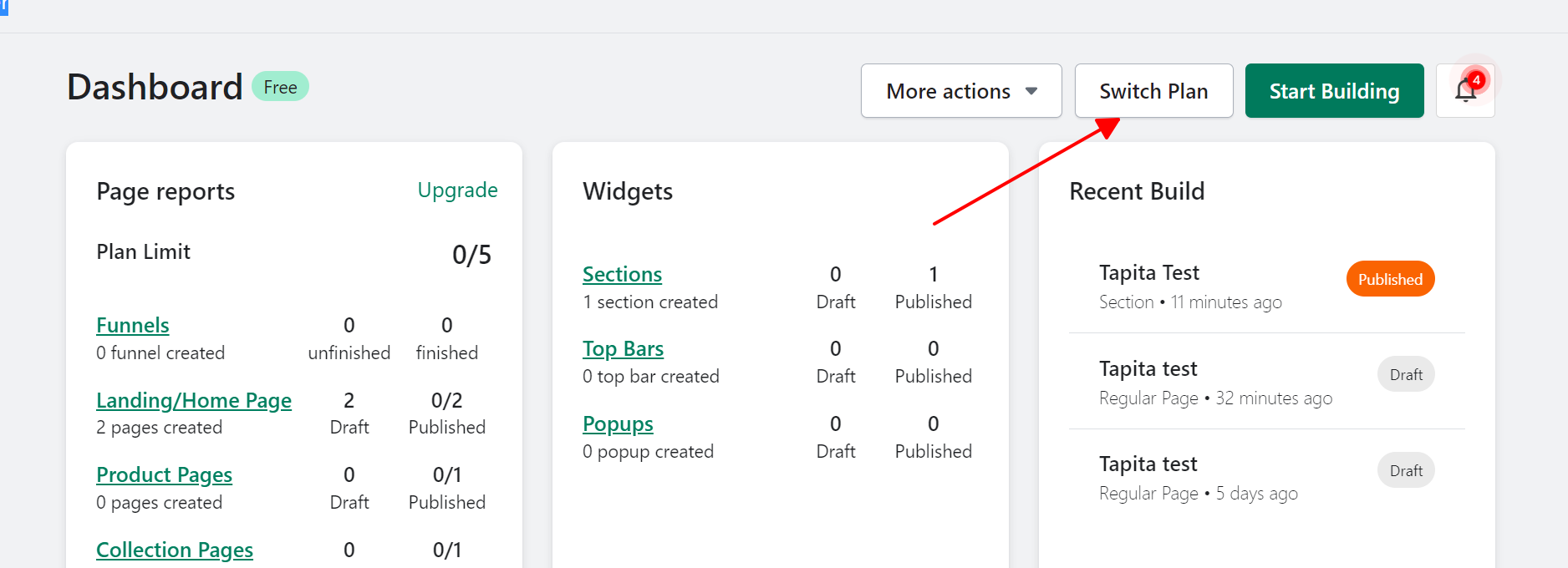Click the orange Published status badge
This screenshot has height=568, width=1568.
[1390, 279]
